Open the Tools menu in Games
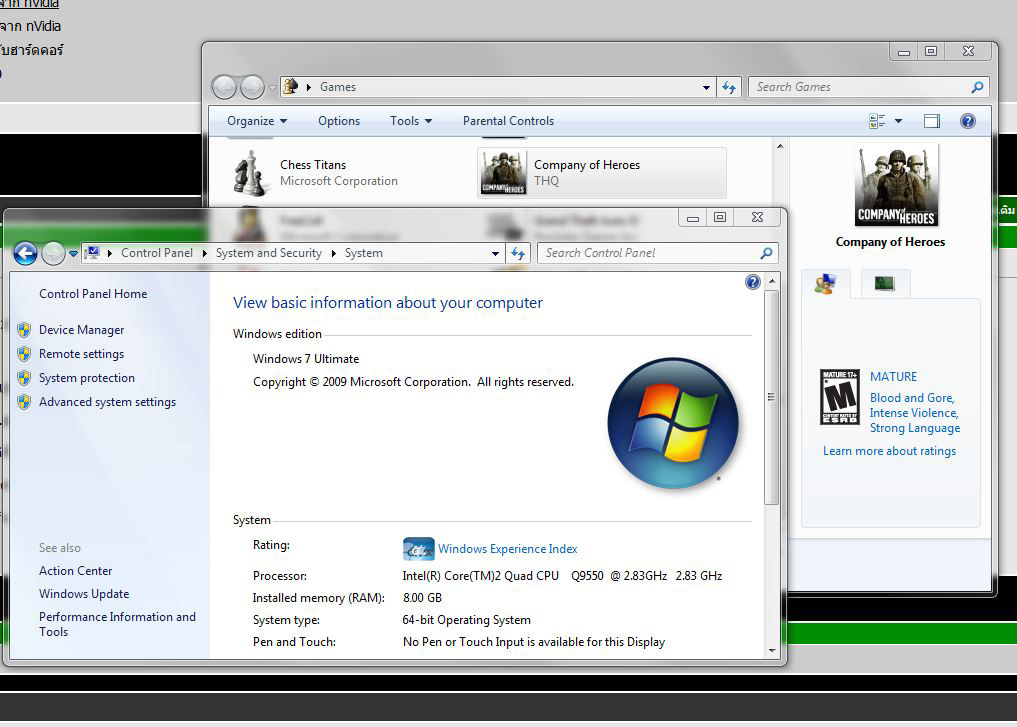Viewport: 1017px width, 727px height. click(411, 121)
